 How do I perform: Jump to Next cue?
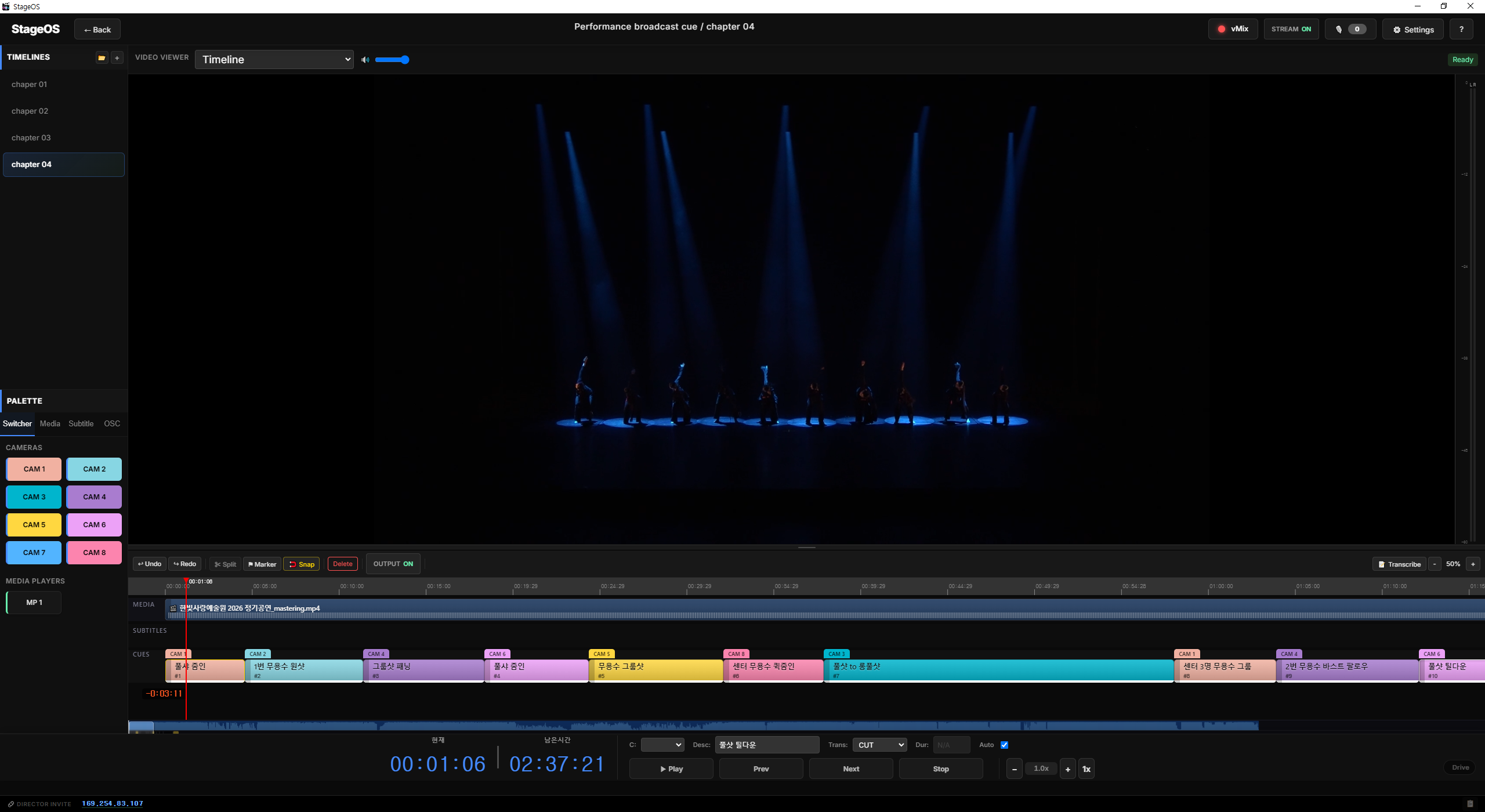[851, 769]
